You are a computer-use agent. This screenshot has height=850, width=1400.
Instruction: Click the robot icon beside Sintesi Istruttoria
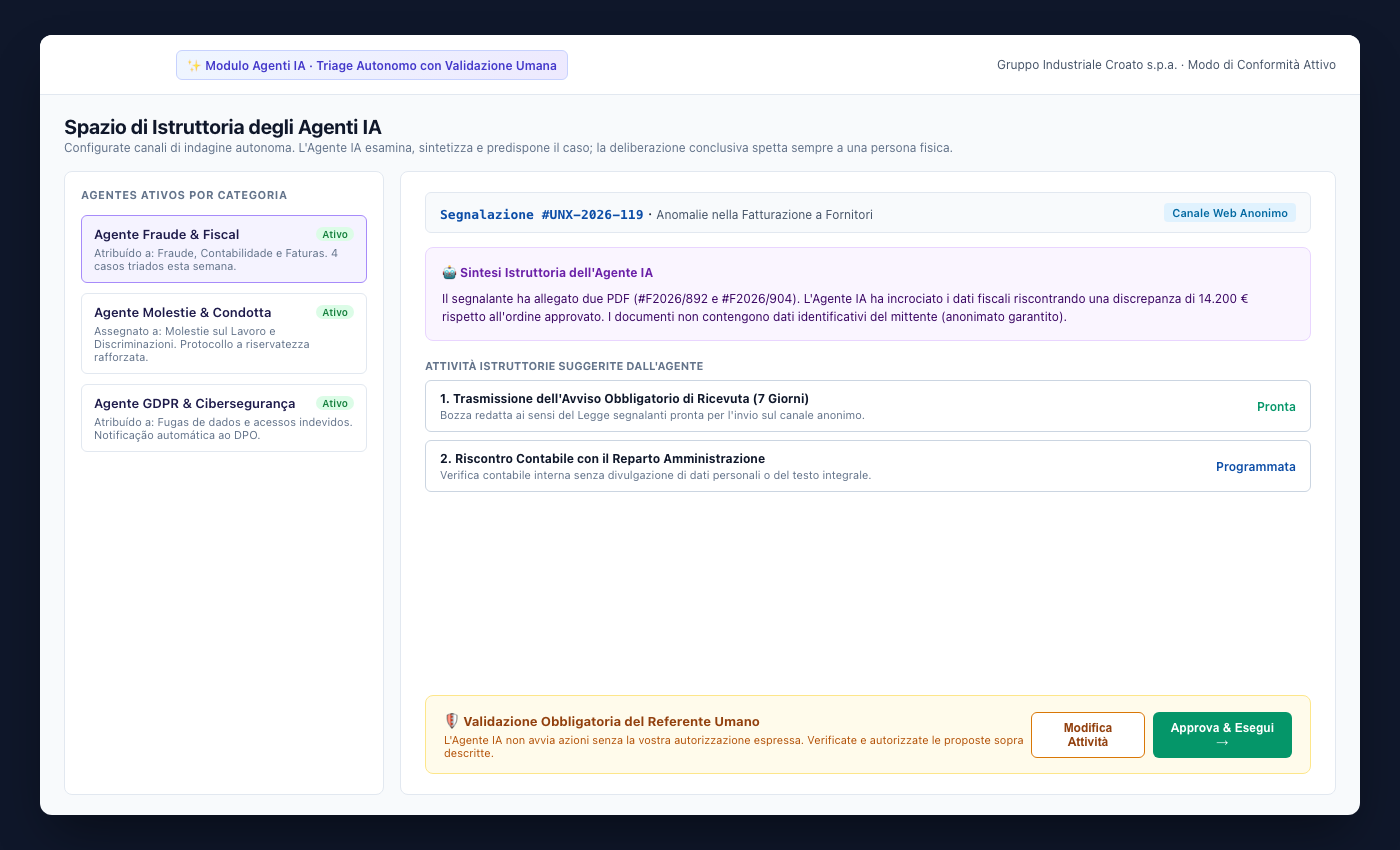pyautogui.click(x=449, y=272)
